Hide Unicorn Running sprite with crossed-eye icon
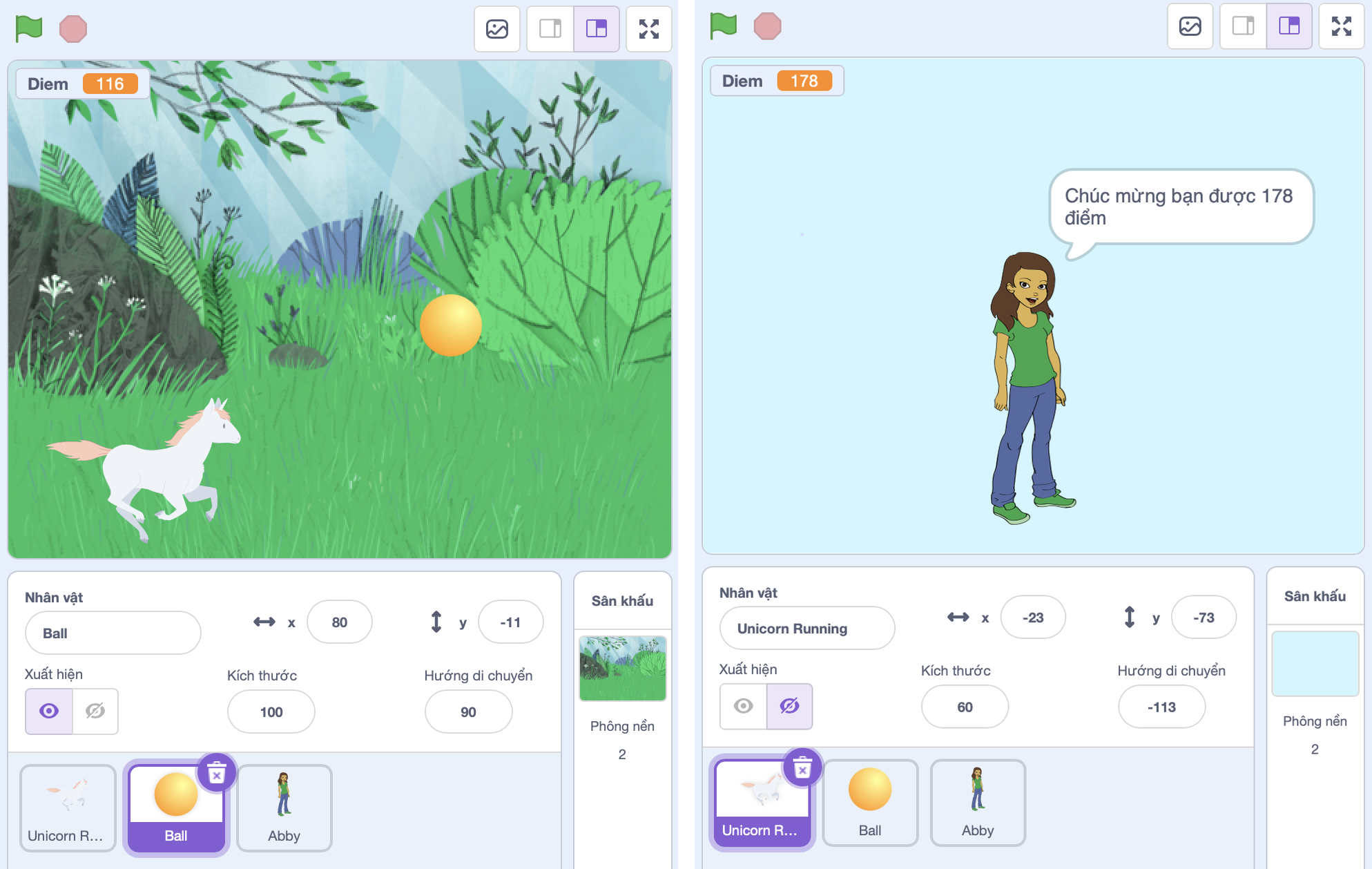Image resolution: width=1372 pixels, height=869 pixels. 790,706
